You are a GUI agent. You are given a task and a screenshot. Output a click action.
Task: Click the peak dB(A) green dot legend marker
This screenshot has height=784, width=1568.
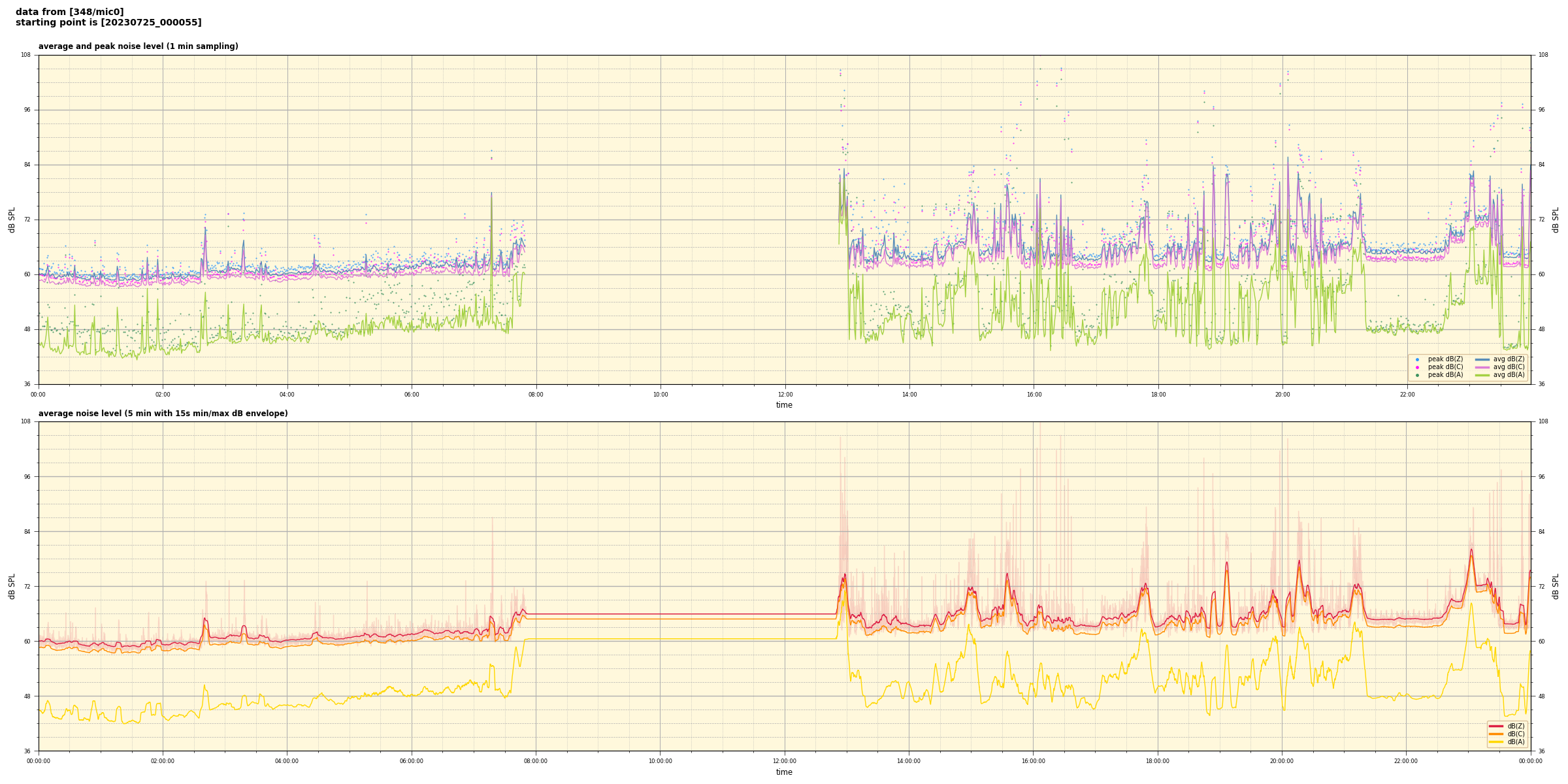(x=1417, y=375)
